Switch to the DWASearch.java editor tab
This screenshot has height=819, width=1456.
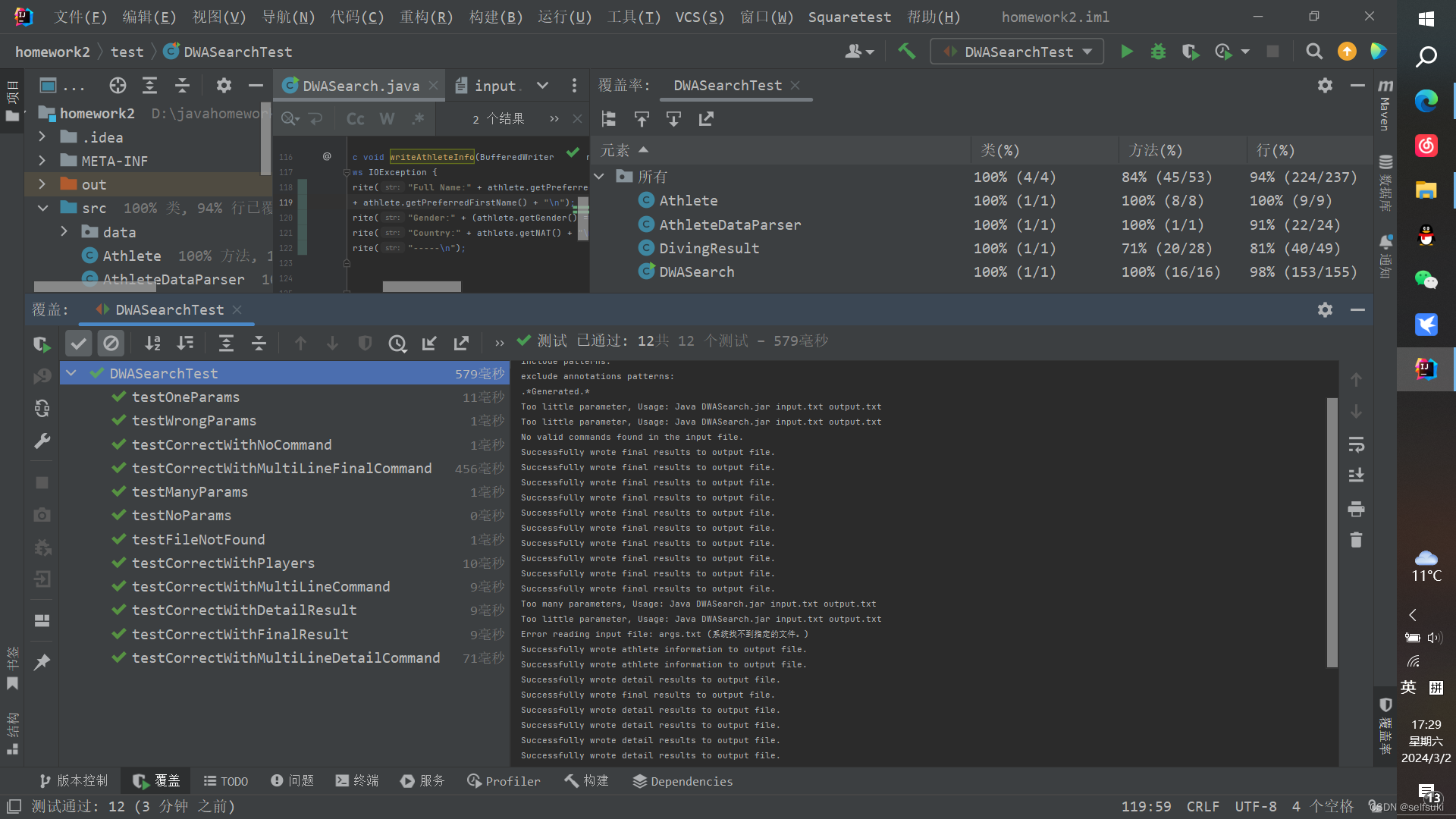click(360, 86)
